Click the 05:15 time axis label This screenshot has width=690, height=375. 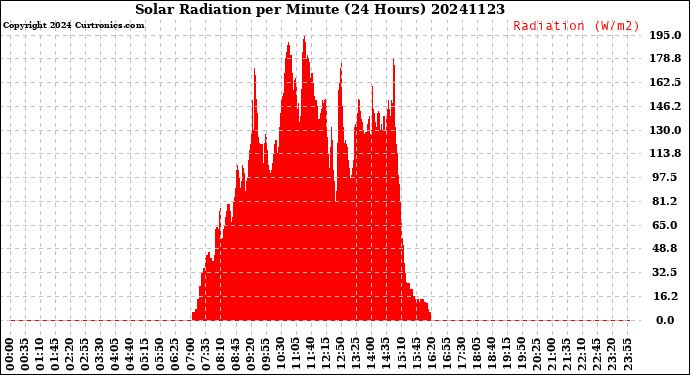click(x=145, y=355)
